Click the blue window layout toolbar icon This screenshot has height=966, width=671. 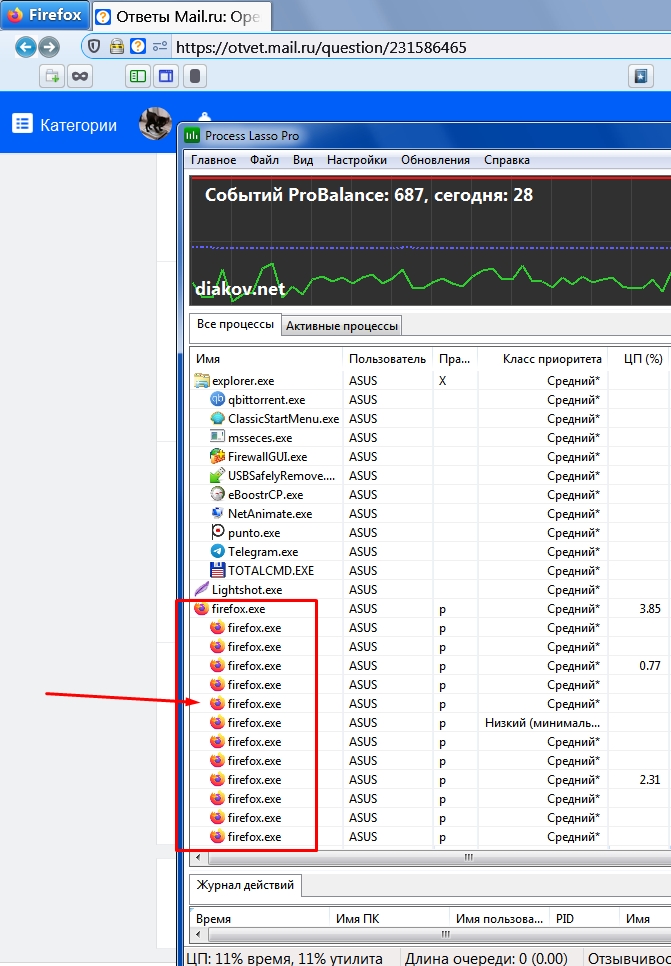click(x=166, y=76)
